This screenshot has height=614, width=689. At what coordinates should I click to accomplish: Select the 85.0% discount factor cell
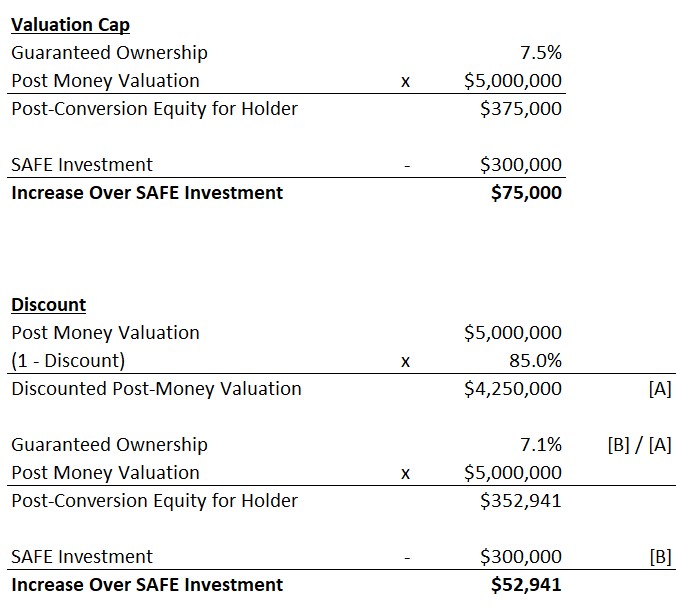[x=535, y=361]
